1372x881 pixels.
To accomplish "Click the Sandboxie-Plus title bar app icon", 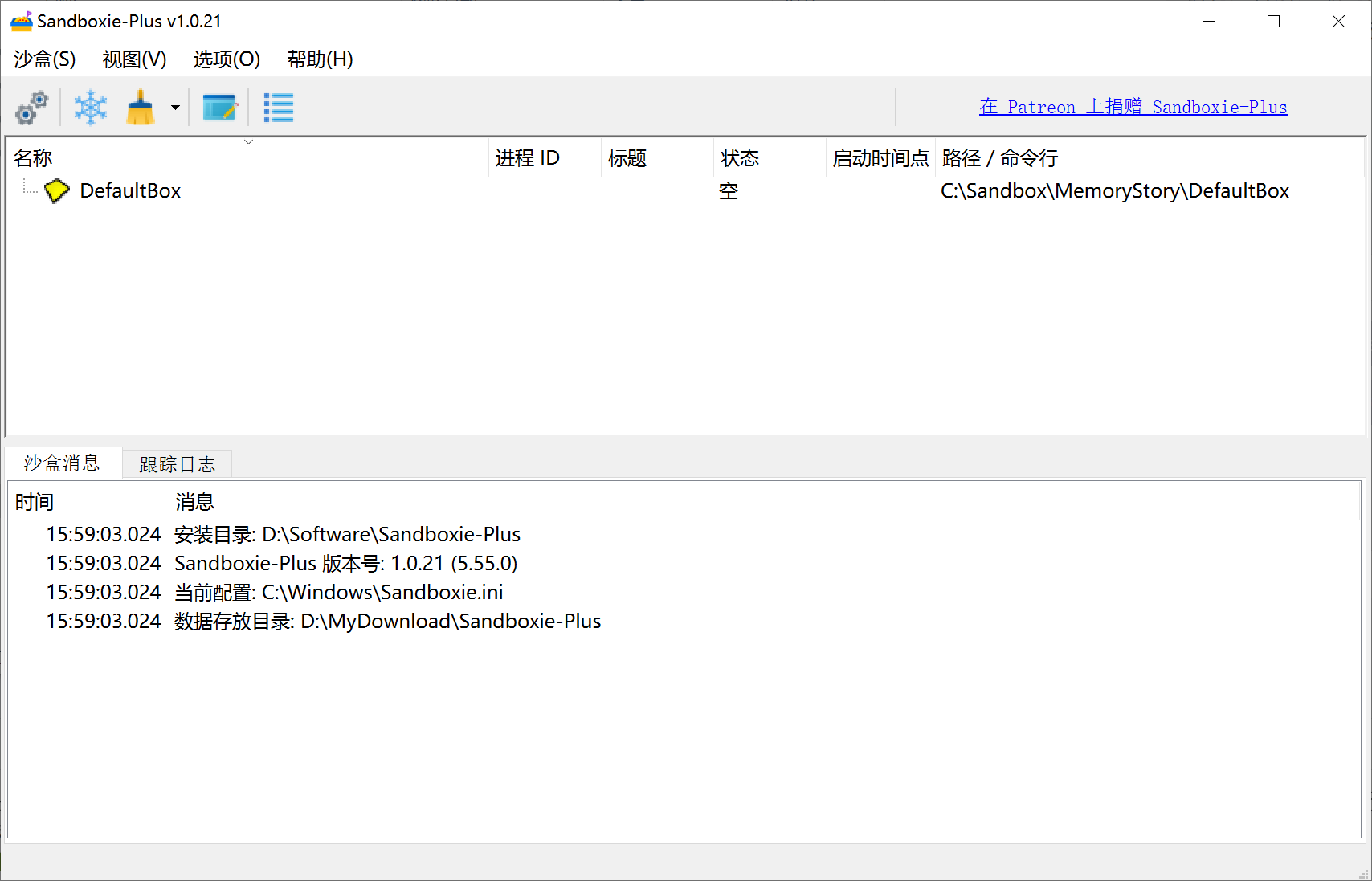I will [21, 22].
